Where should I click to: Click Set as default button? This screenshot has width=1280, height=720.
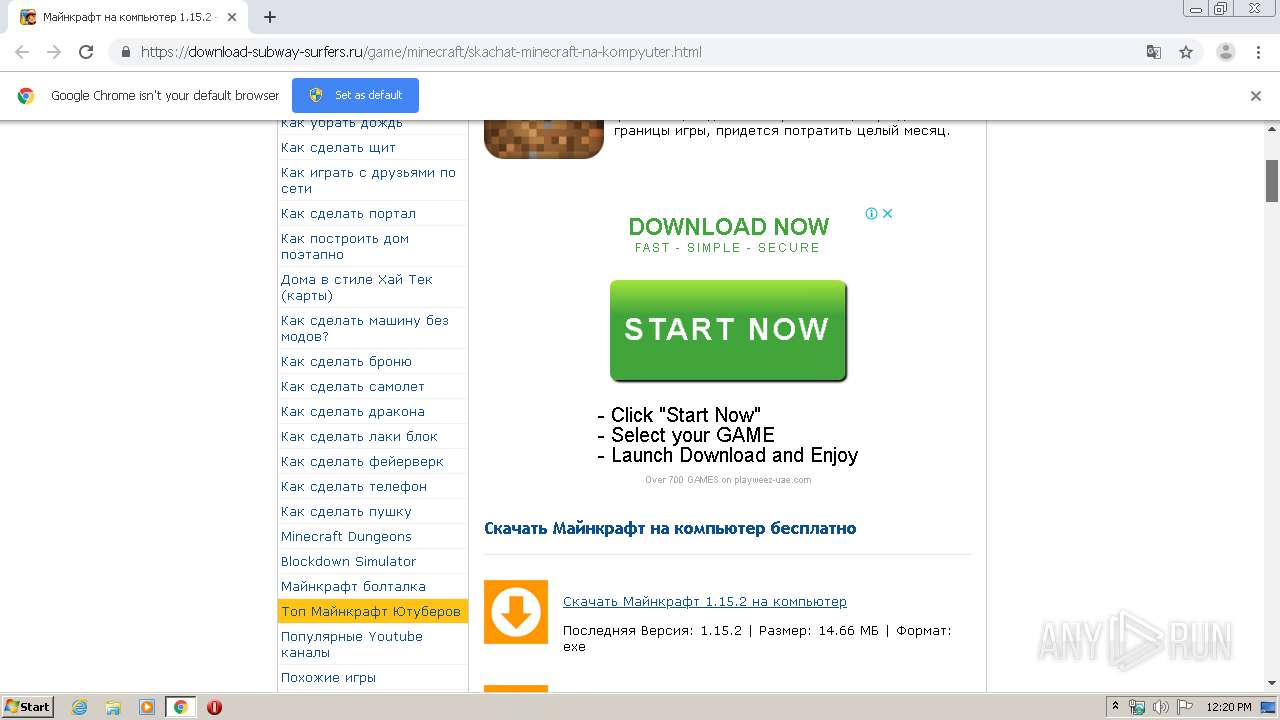[x=355, y=95]
